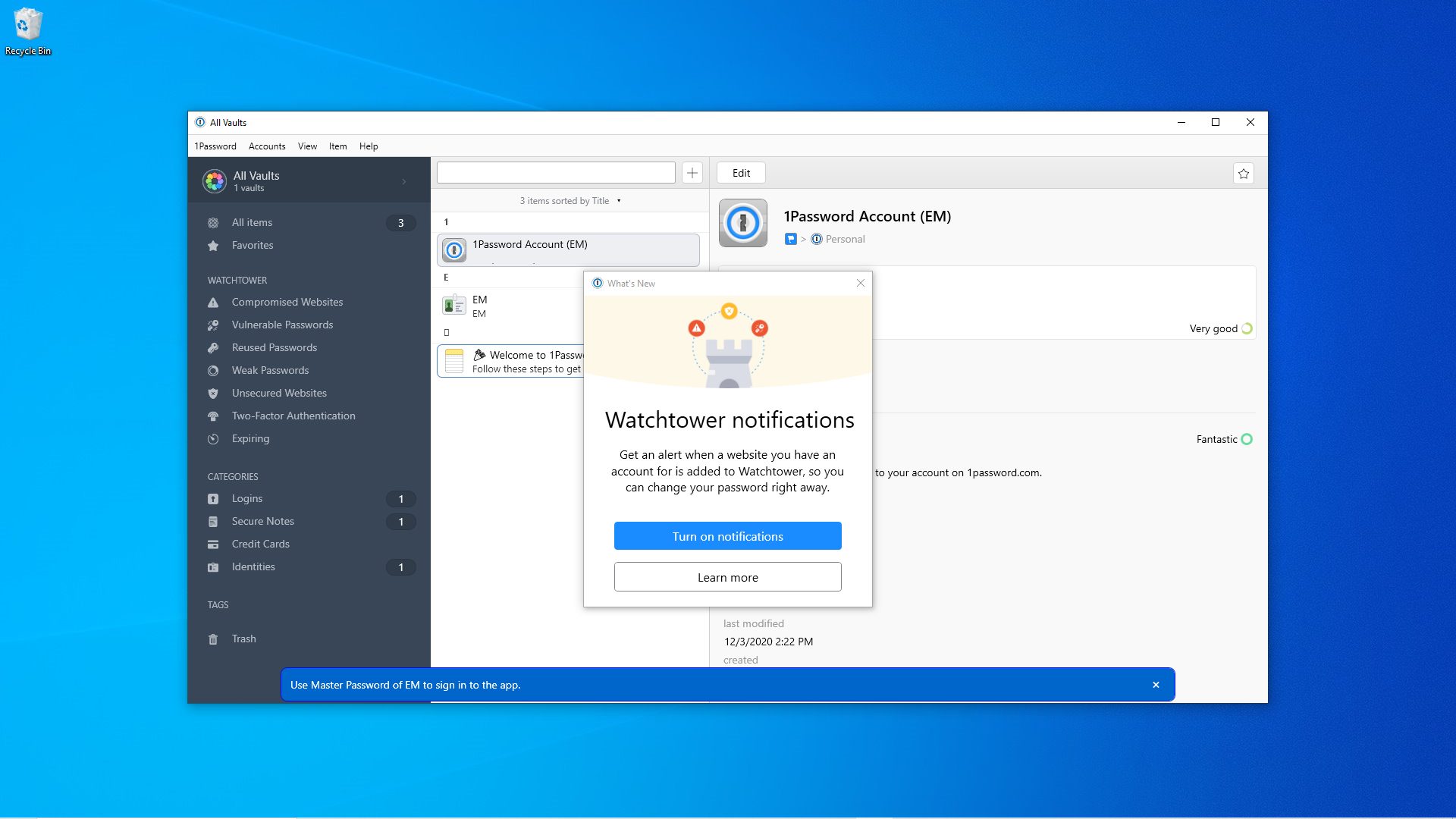Open the Help menu
Screen dimensions: 1456x819
tap(369, 146)
